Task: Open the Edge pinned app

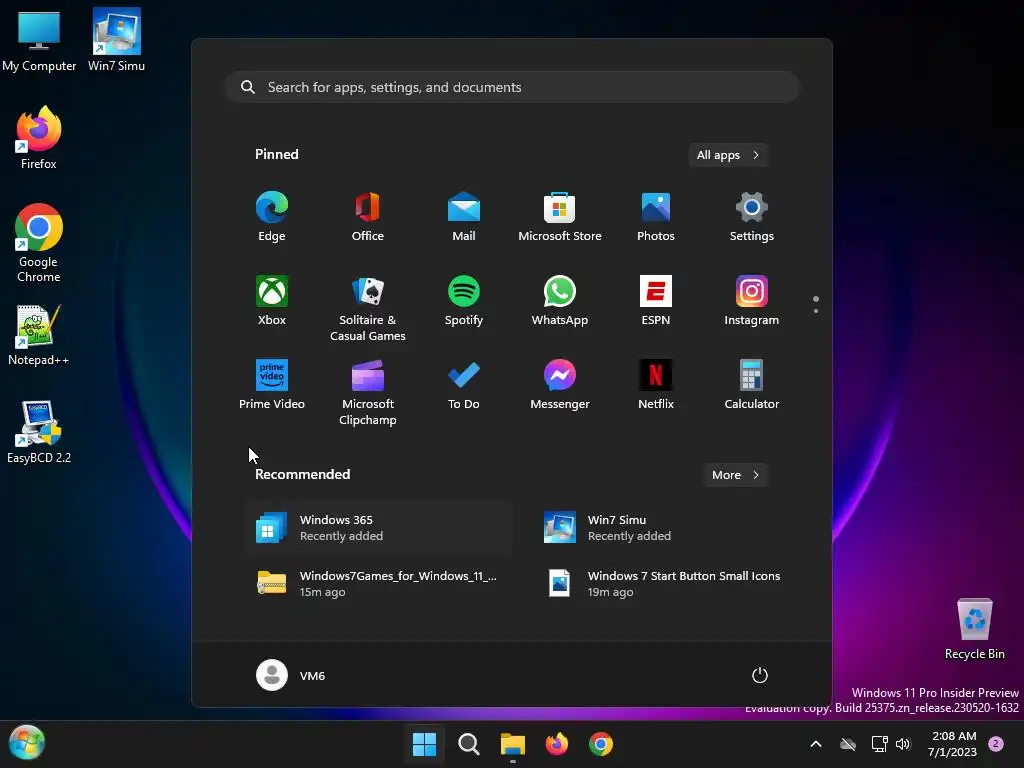Action: [272, 217]
